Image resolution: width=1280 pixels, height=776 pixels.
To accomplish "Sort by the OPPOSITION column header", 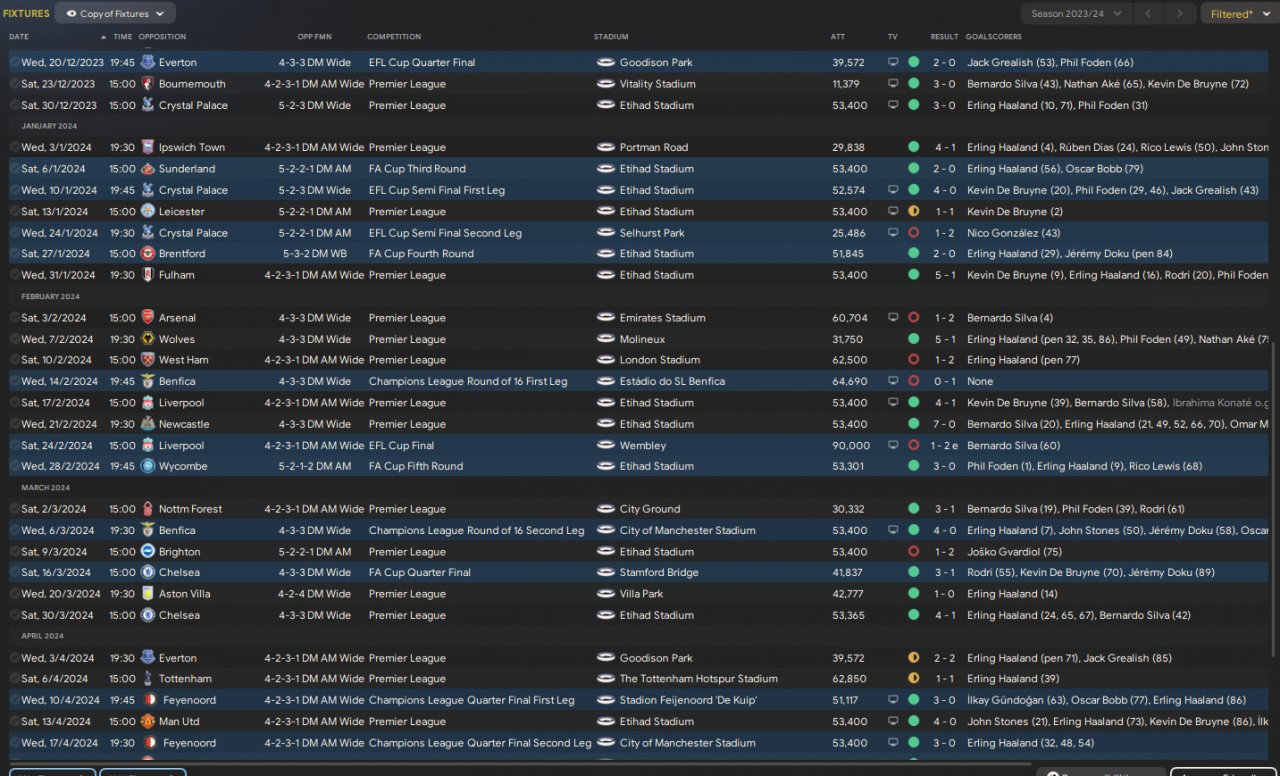I will pyautogui.click(x=162, y=37).
